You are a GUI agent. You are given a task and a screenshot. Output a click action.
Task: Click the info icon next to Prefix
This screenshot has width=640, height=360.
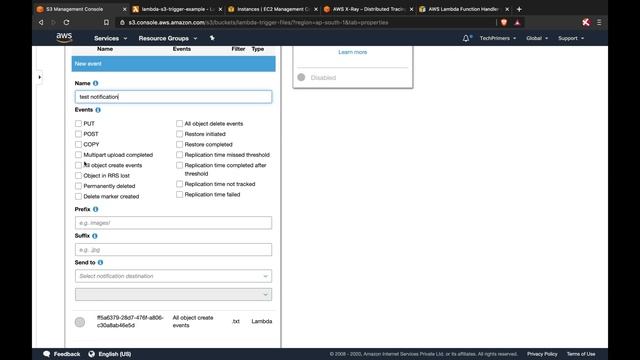tap(96, 209)
